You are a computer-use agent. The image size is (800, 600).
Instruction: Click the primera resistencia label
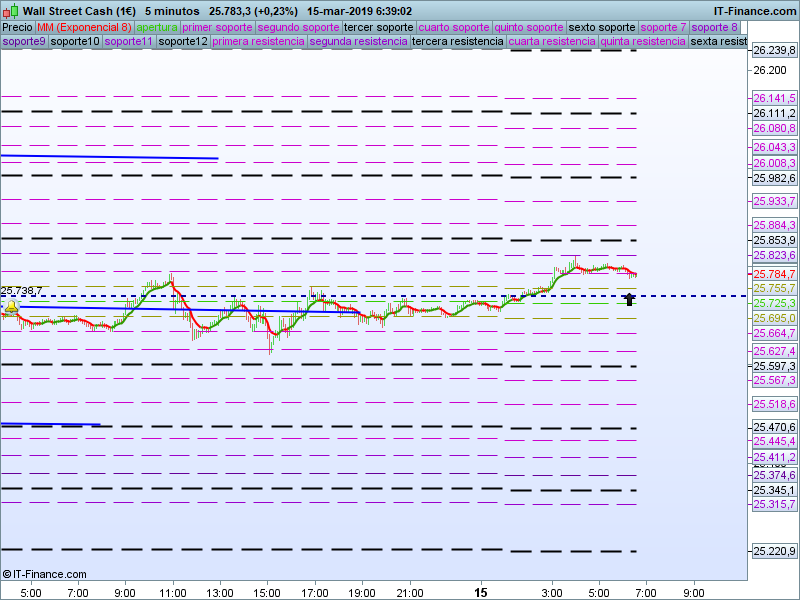point(258,42)
